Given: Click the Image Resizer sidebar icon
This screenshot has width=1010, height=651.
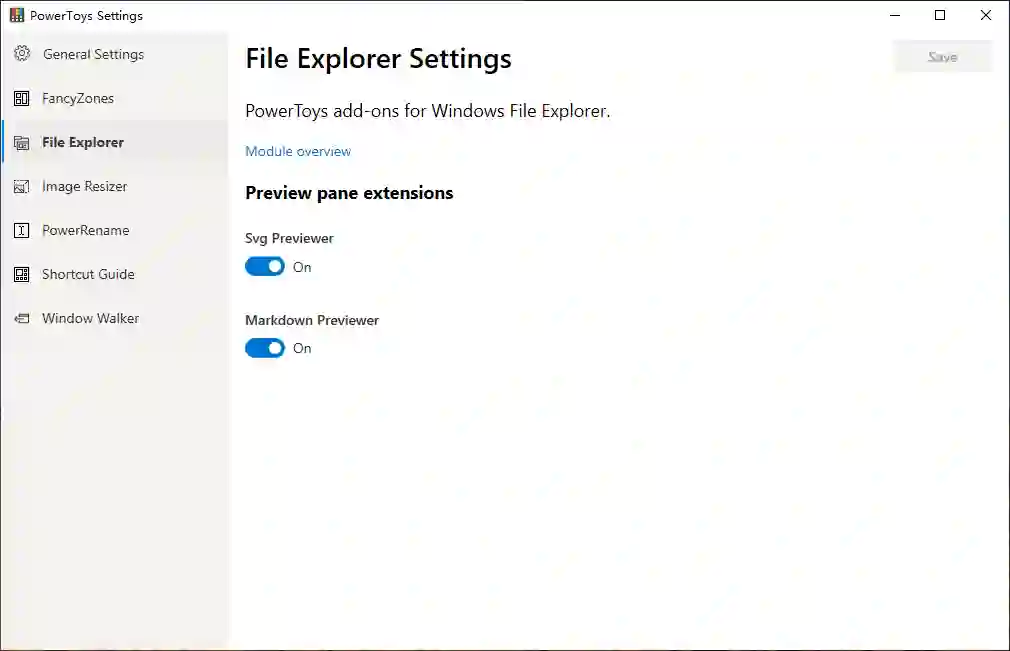Looking at the screenshot, I should [22, 187].
